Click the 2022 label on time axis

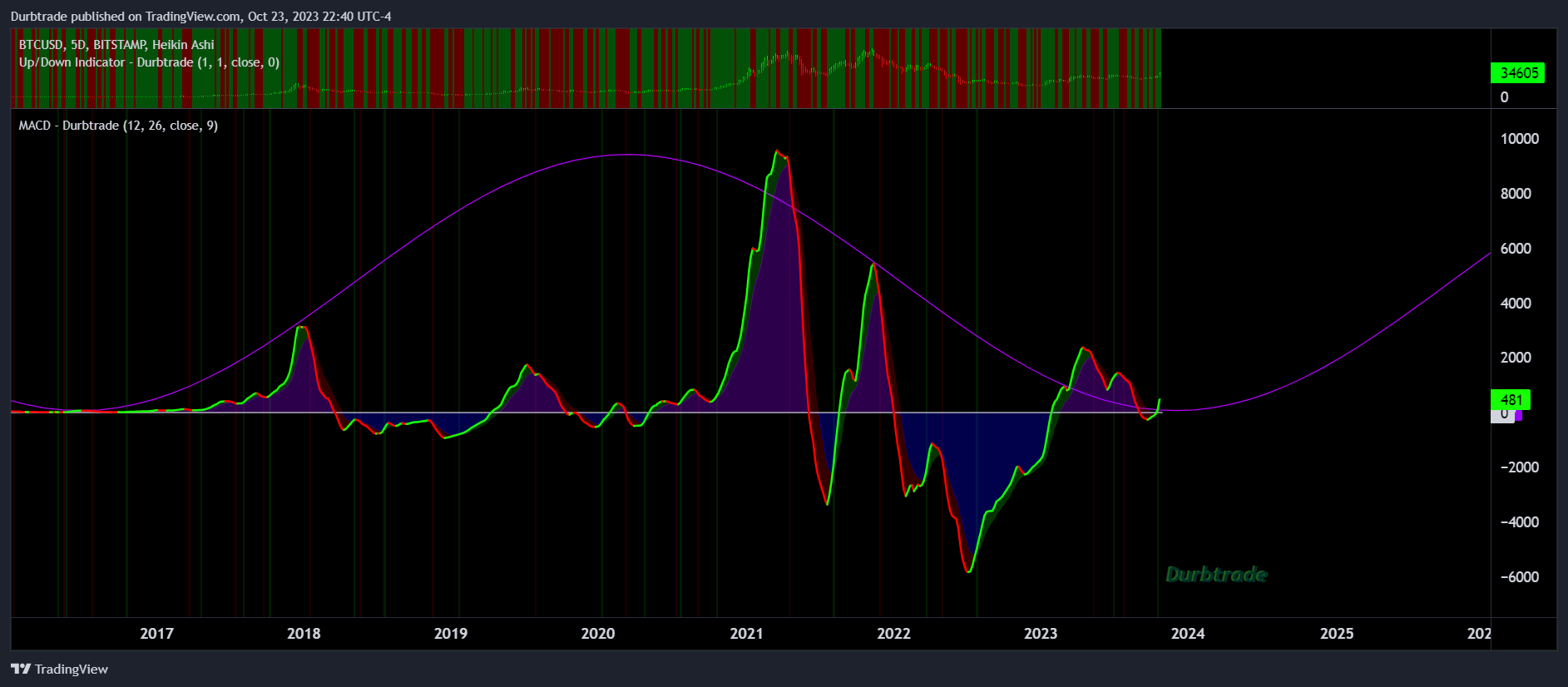click(893, 634)
